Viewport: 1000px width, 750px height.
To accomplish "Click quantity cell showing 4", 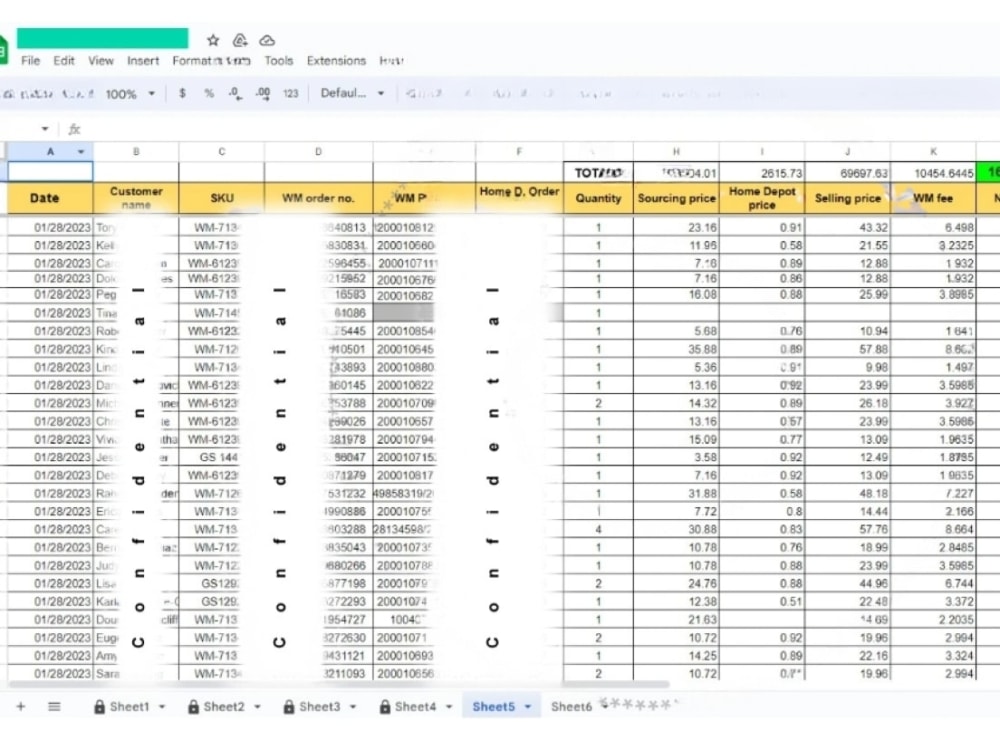I will [x=598, y=529].
